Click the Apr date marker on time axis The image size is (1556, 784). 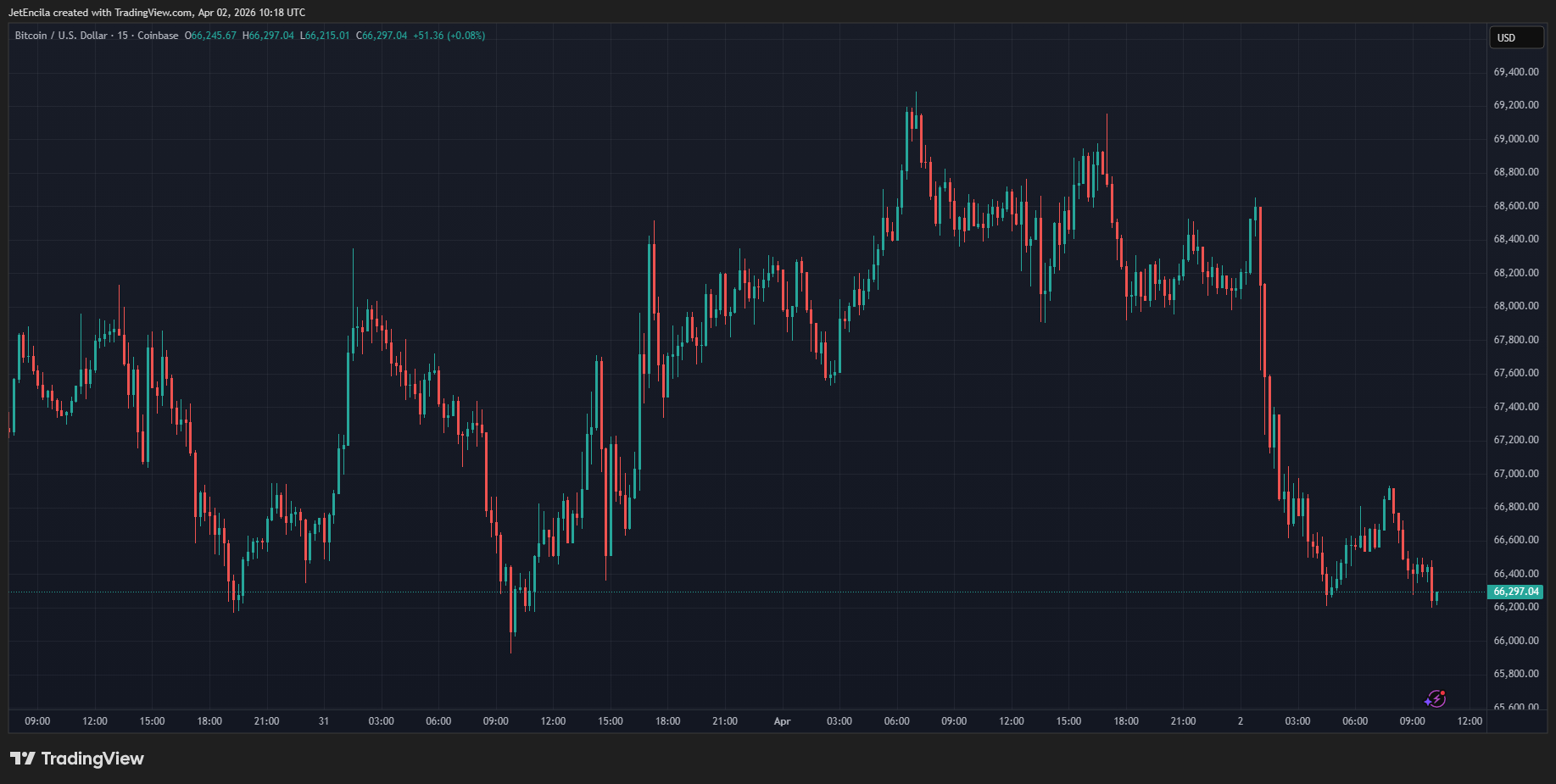782,721
